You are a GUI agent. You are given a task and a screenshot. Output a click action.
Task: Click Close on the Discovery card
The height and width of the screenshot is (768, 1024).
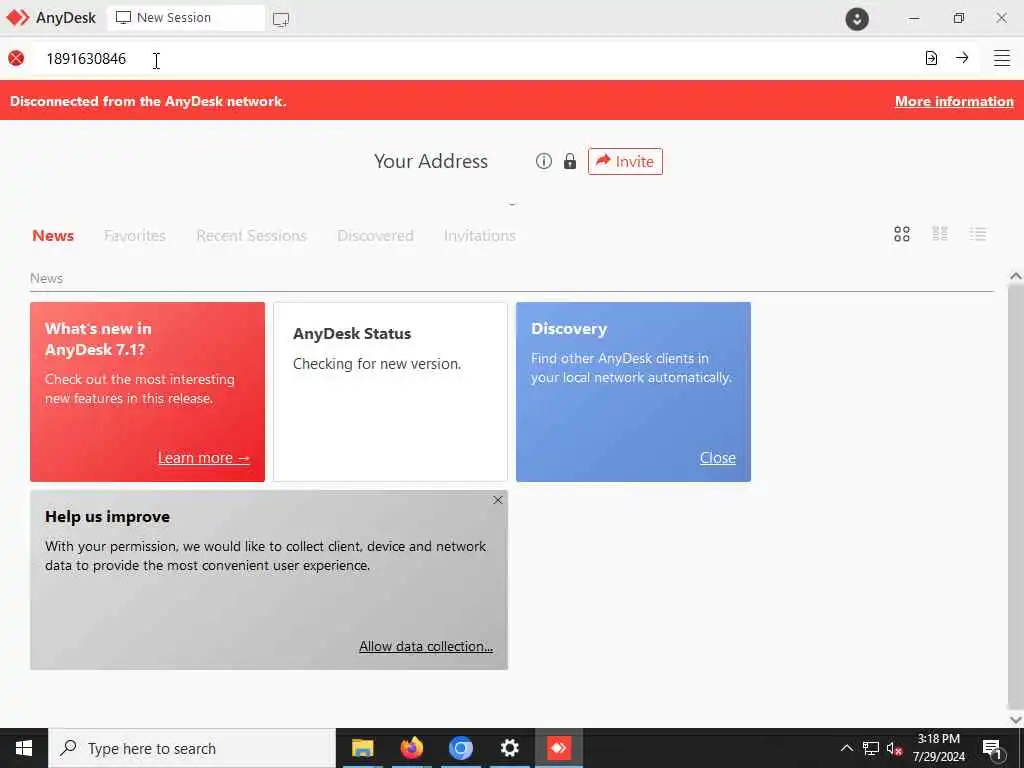tap(718, 458)
